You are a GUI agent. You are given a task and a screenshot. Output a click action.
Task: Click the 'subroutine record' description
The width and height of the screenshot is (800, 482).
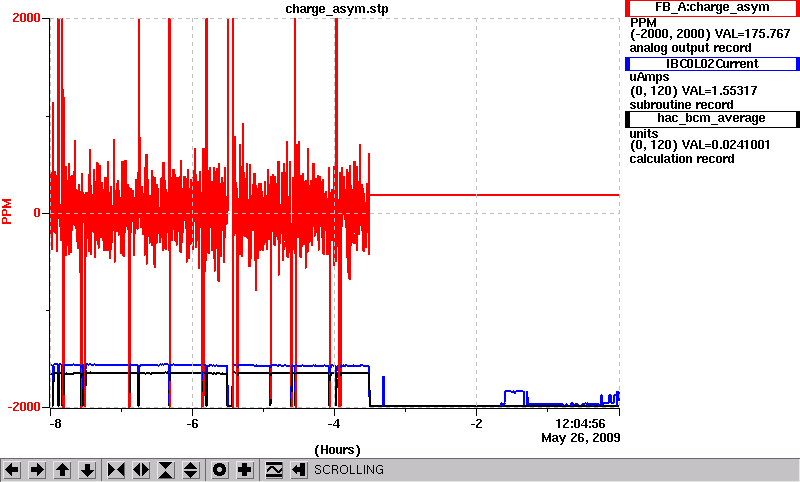coord(681,105)
